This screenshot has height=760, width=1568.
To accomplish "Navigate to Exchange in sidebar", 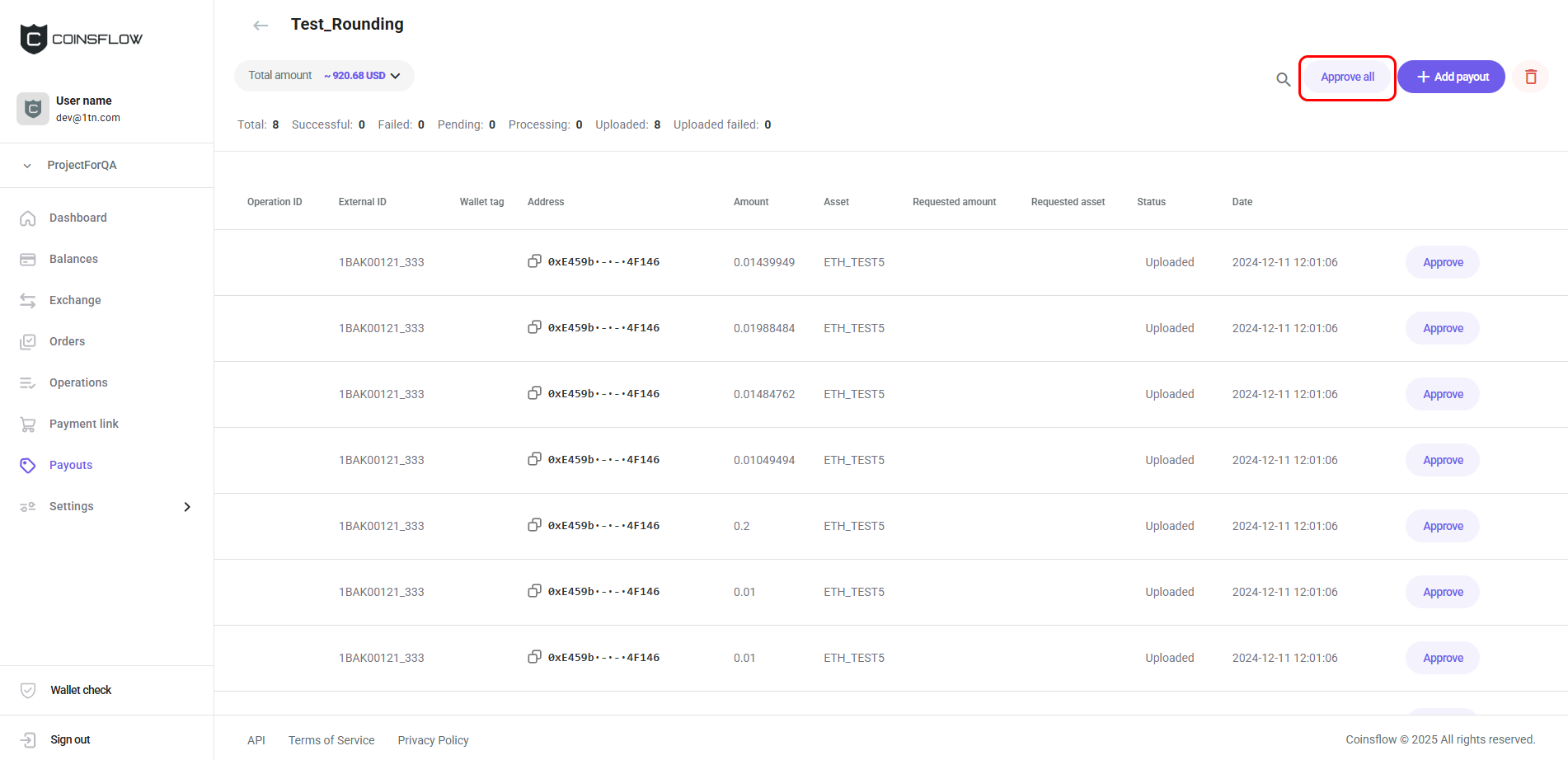I will pyautogui.click(x=75, y=300).
